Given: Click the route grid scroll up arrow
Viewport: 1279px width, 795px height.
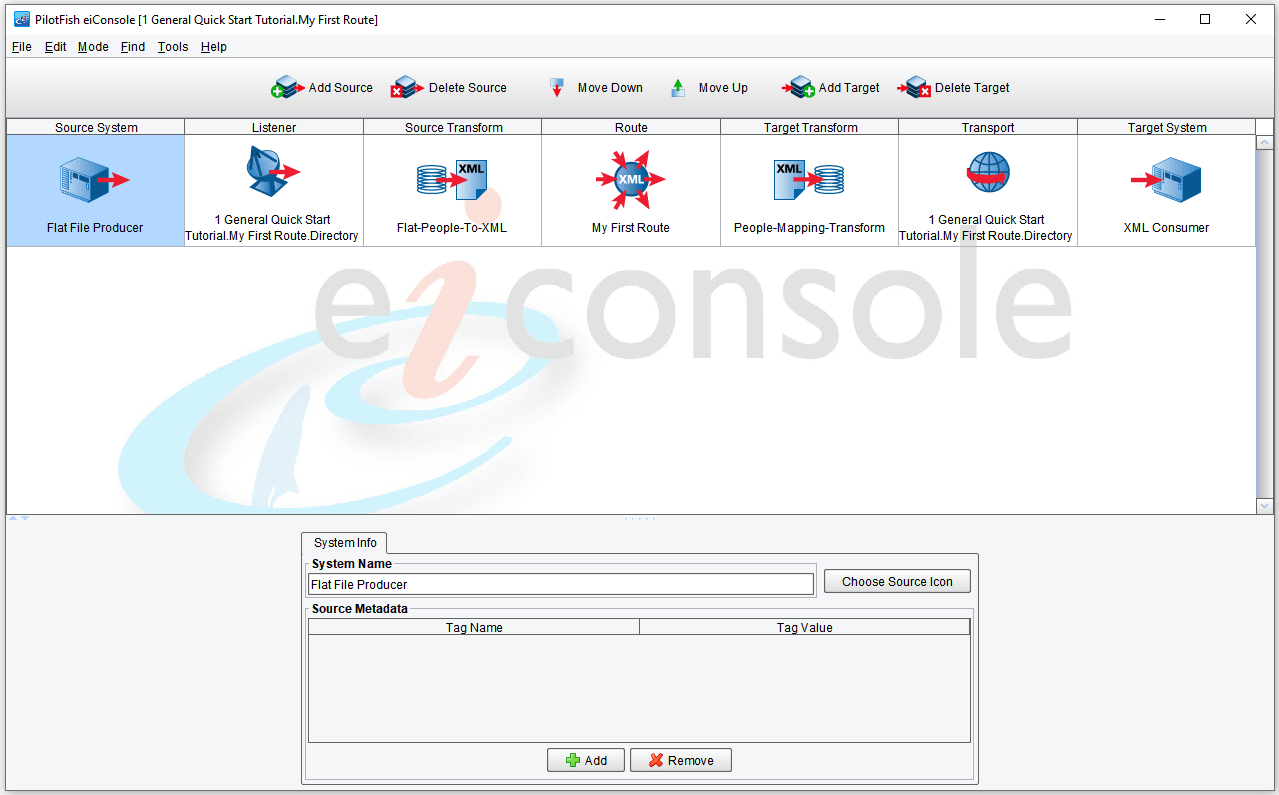Looking at the screenshot, I should [1264, 143].
